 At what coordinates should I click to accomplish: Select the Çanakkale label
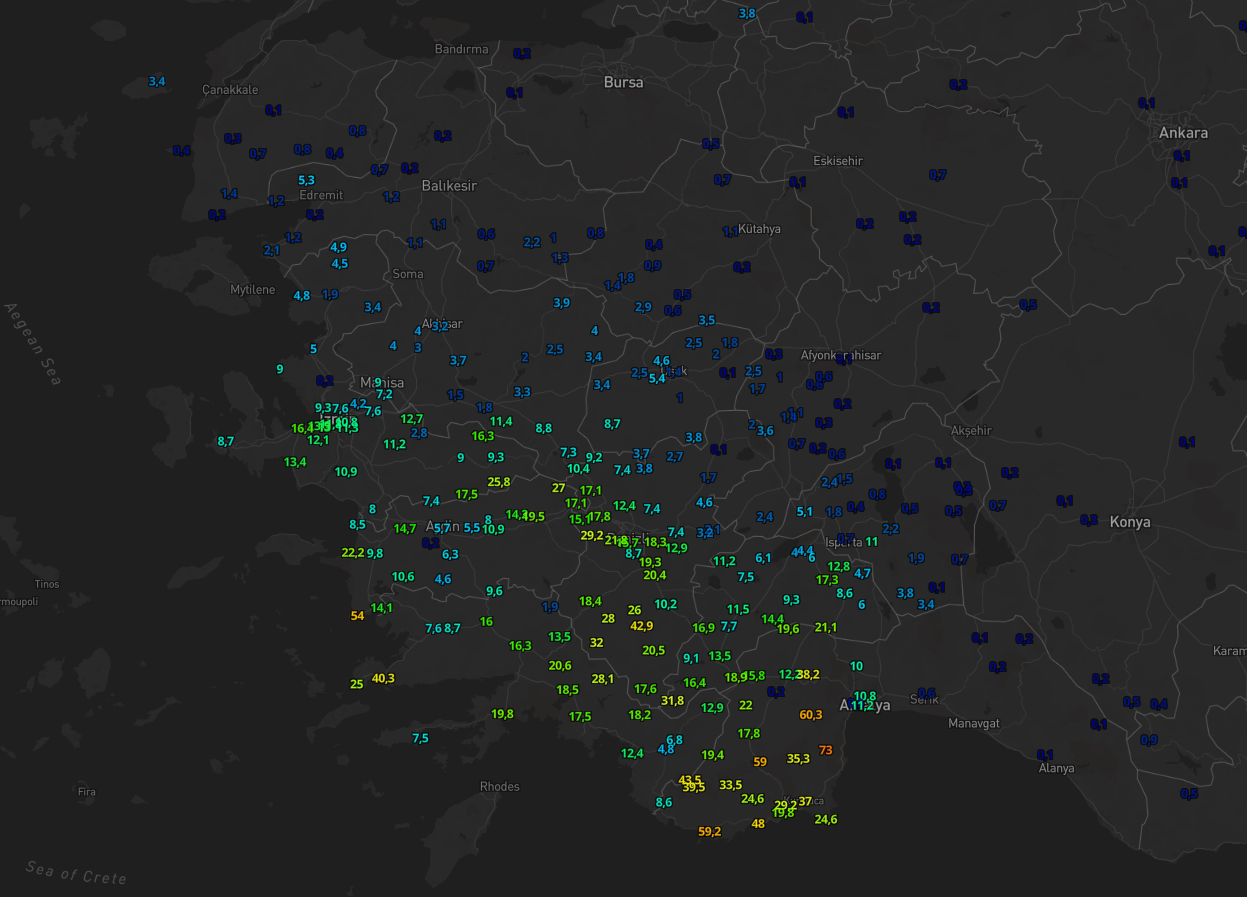pyautogui.click(x=230, y=90)
